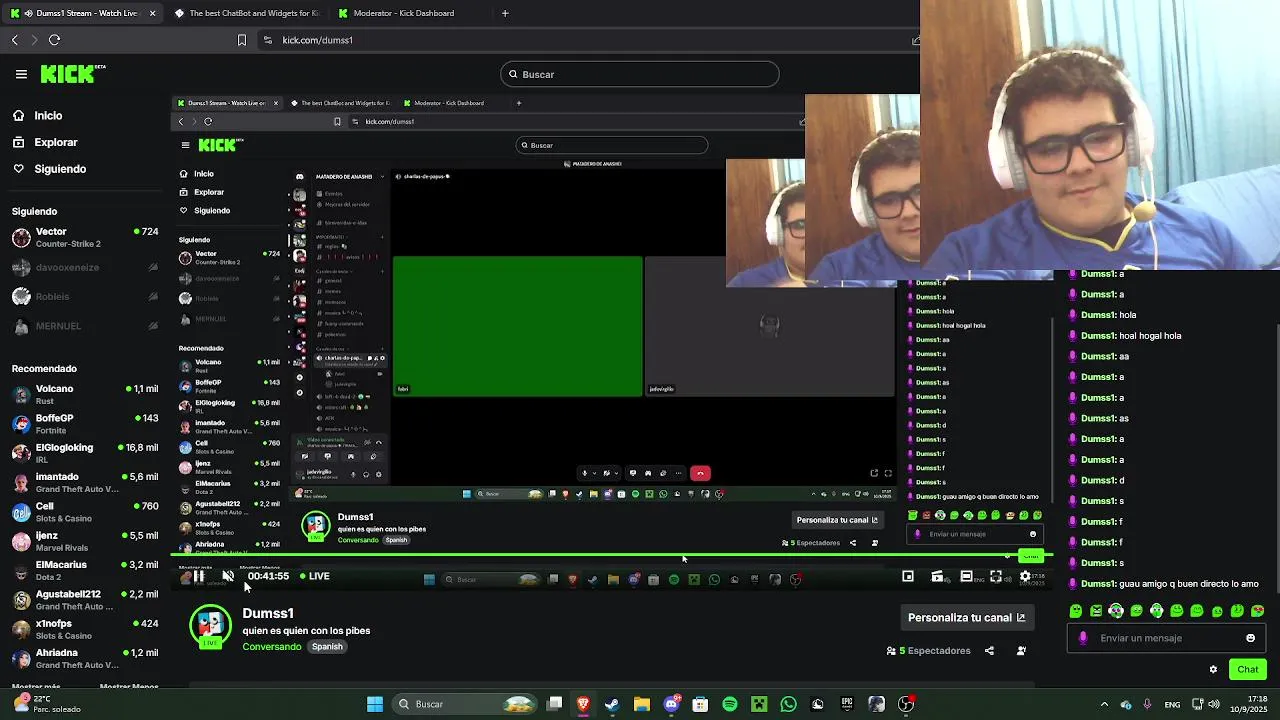Pause the live stream player
Image resolution: width=1280 pixels, height=720 pixels.
point(199,576)
